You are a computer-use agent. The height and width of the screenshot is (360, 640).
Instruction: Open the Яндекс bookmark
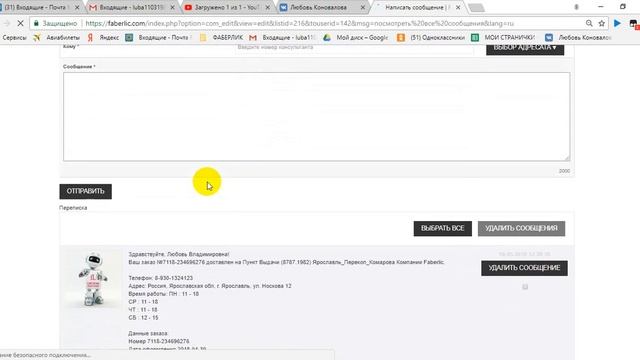coord(103,38)
